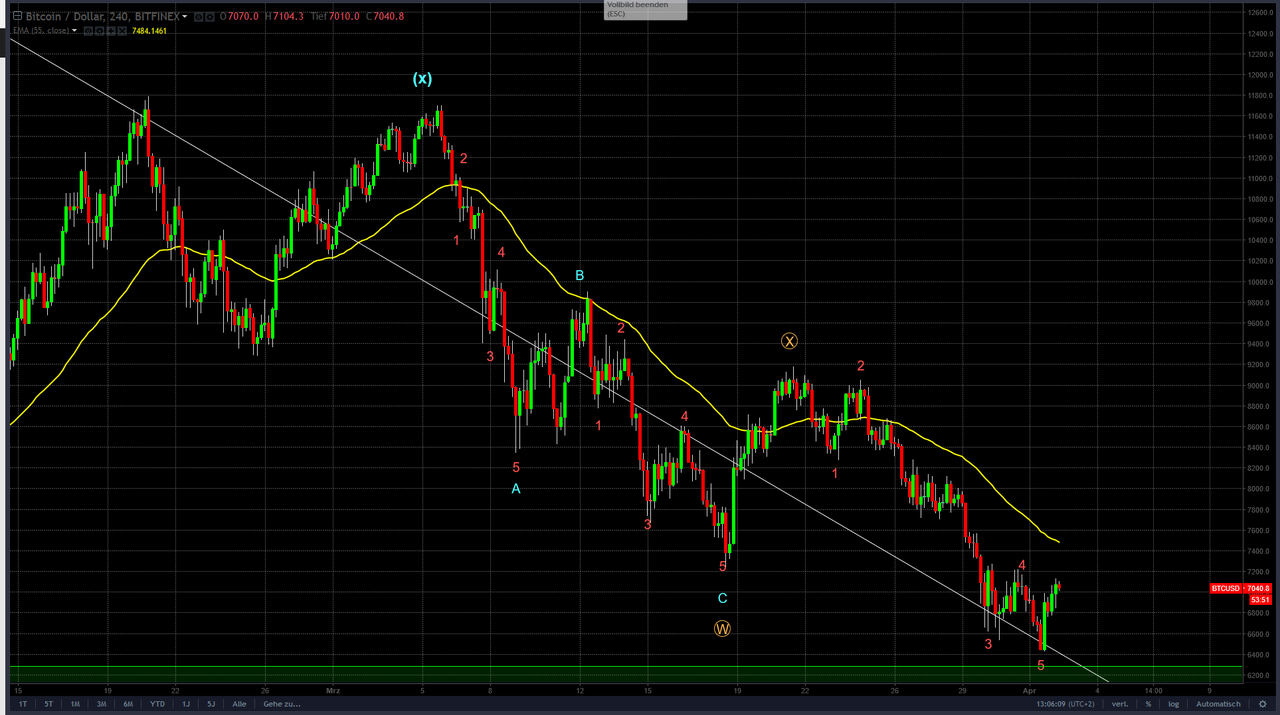The width and height of the screenshot is (1280, 715).
Task: Toggle the verl. extended hours option
Action: click(1120, 704)
